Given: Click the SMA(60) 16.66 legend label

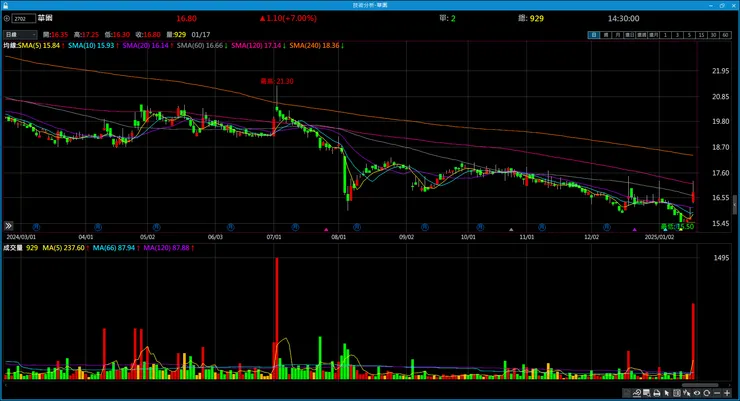Looking at the screenshot, I should click(x=202, y=46).
